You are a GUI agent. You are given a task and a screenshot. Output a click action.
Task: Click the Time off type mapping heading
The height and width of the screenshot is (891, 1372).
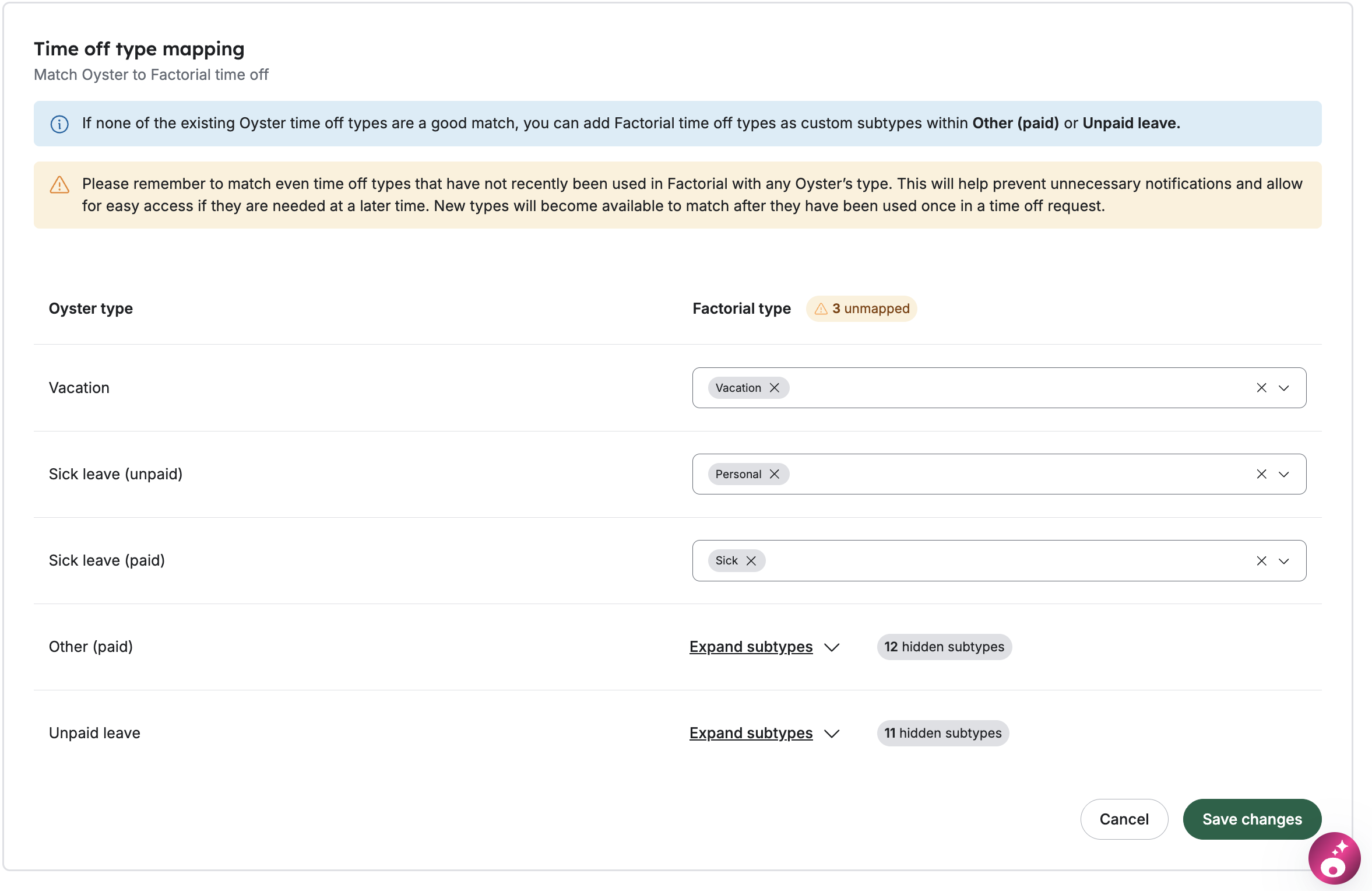click(x=139, y=49)
